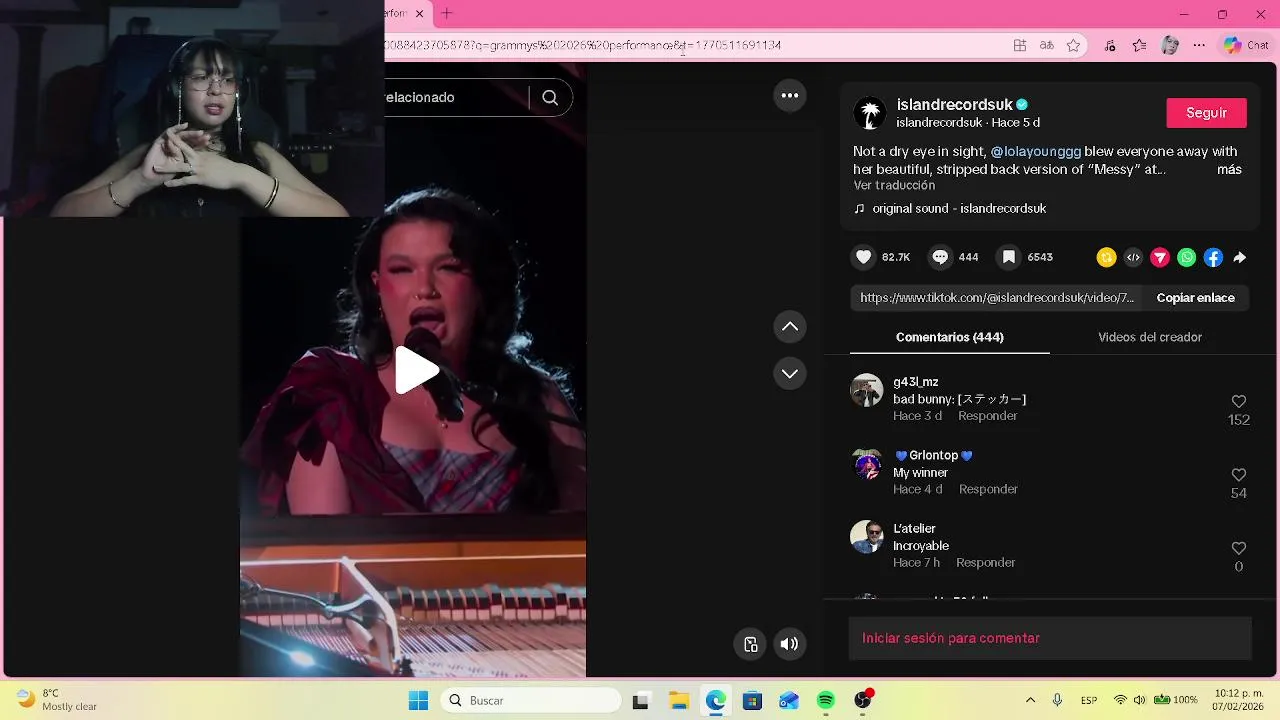Open Outlook from the taskbar
This screenshot has width=1280, height=720.
tap(789, 701)
